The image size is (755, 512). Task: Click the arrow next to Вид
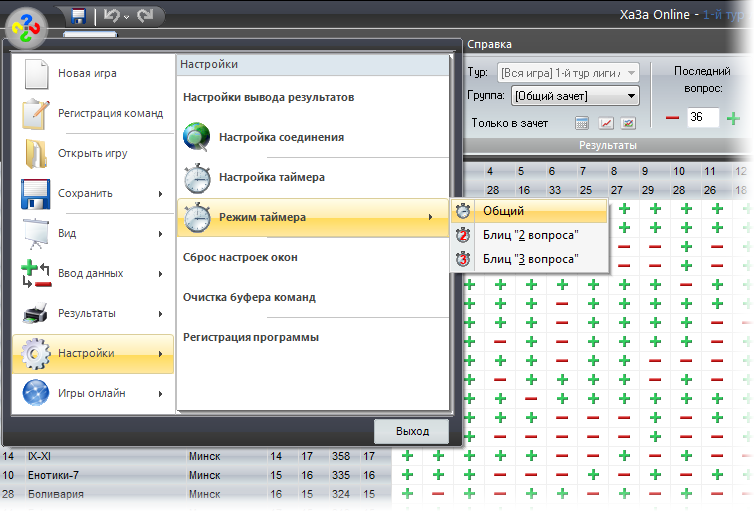160,234
